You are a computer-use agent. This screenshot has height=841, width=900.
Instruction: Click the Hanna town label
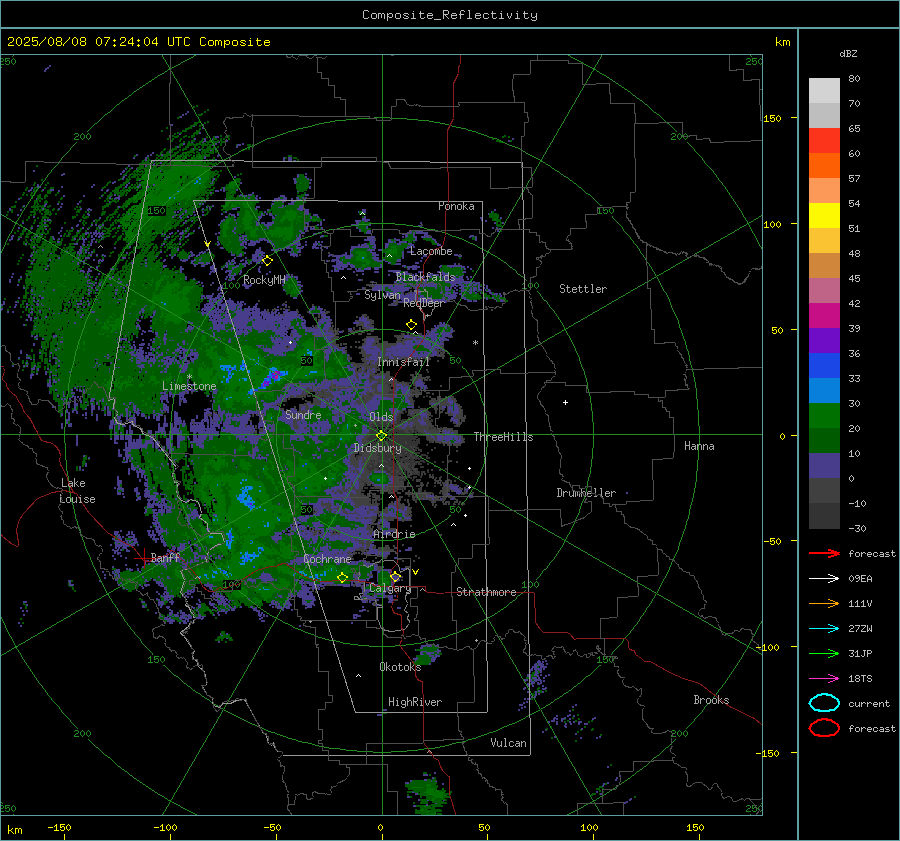click(699, 446)
